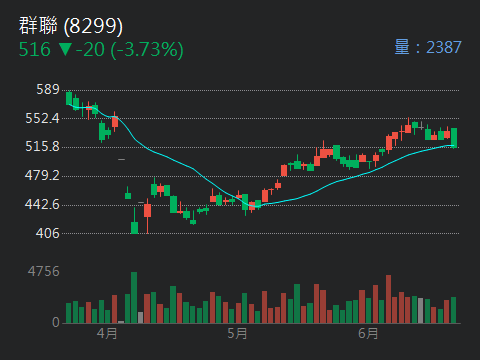
Task: Click the tallest red volume bar in June
Action: pyautogui.click(x=388, y=299)
